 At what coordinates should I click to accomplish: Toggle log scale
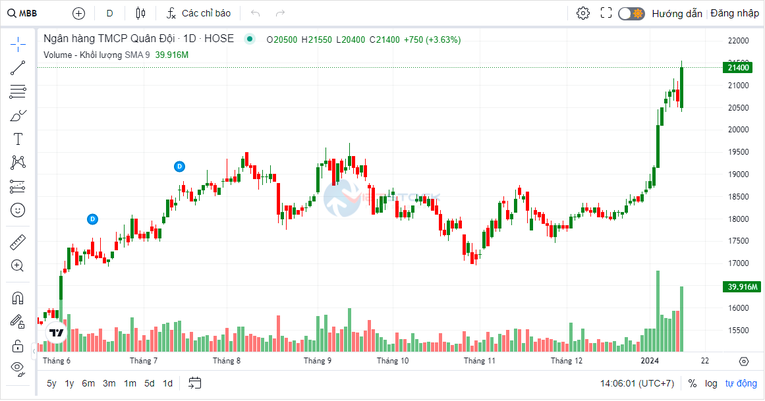(711, 383)
